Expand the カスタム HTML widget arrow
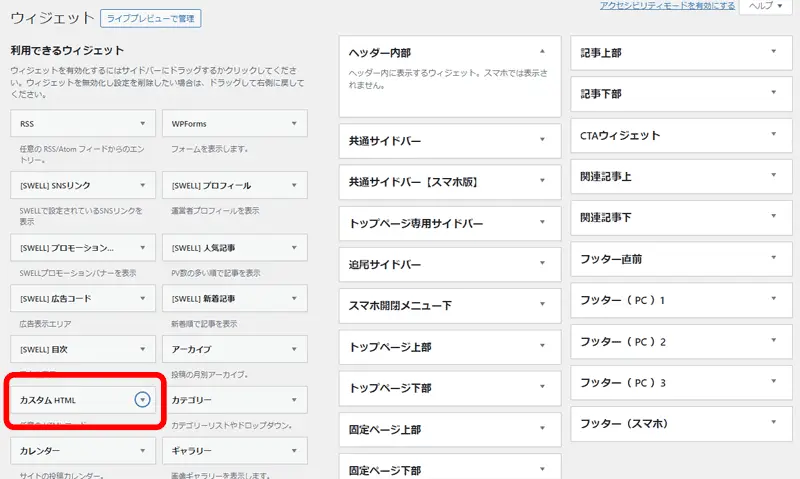 [143, 400]
